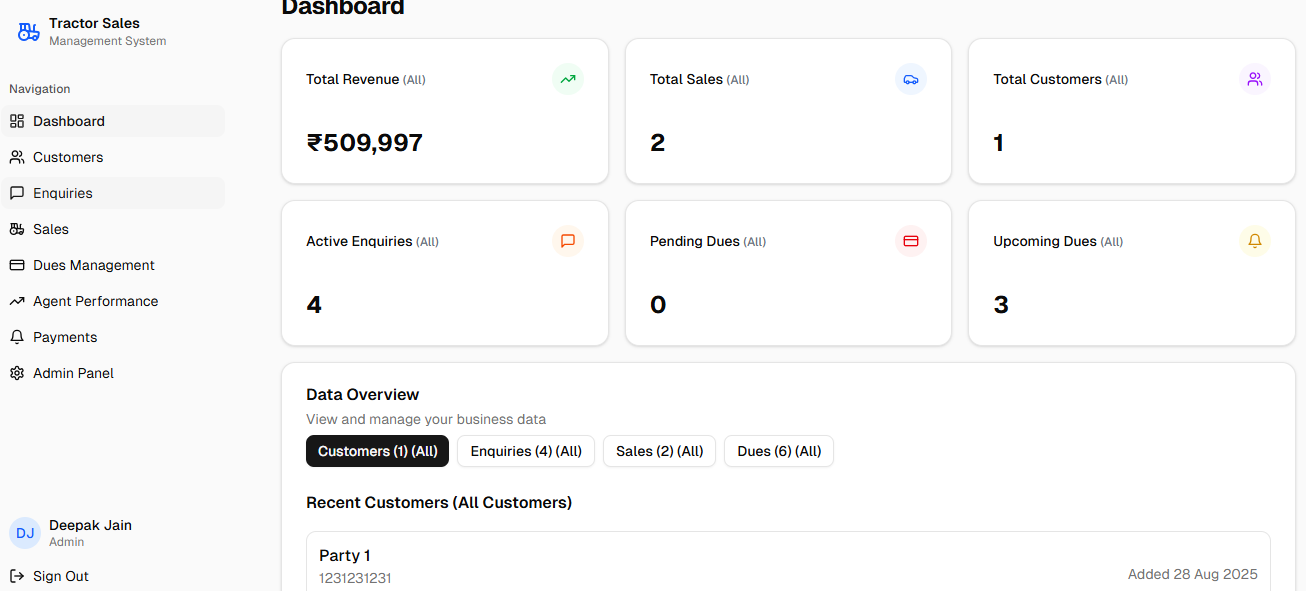Click the purple customers icon

point(1254,79)
